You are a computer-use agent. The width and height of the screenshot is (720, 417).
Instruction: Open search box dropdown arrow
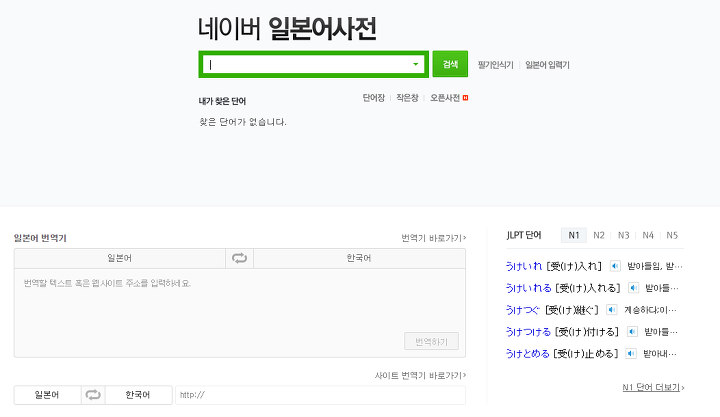tap(416, 64)
